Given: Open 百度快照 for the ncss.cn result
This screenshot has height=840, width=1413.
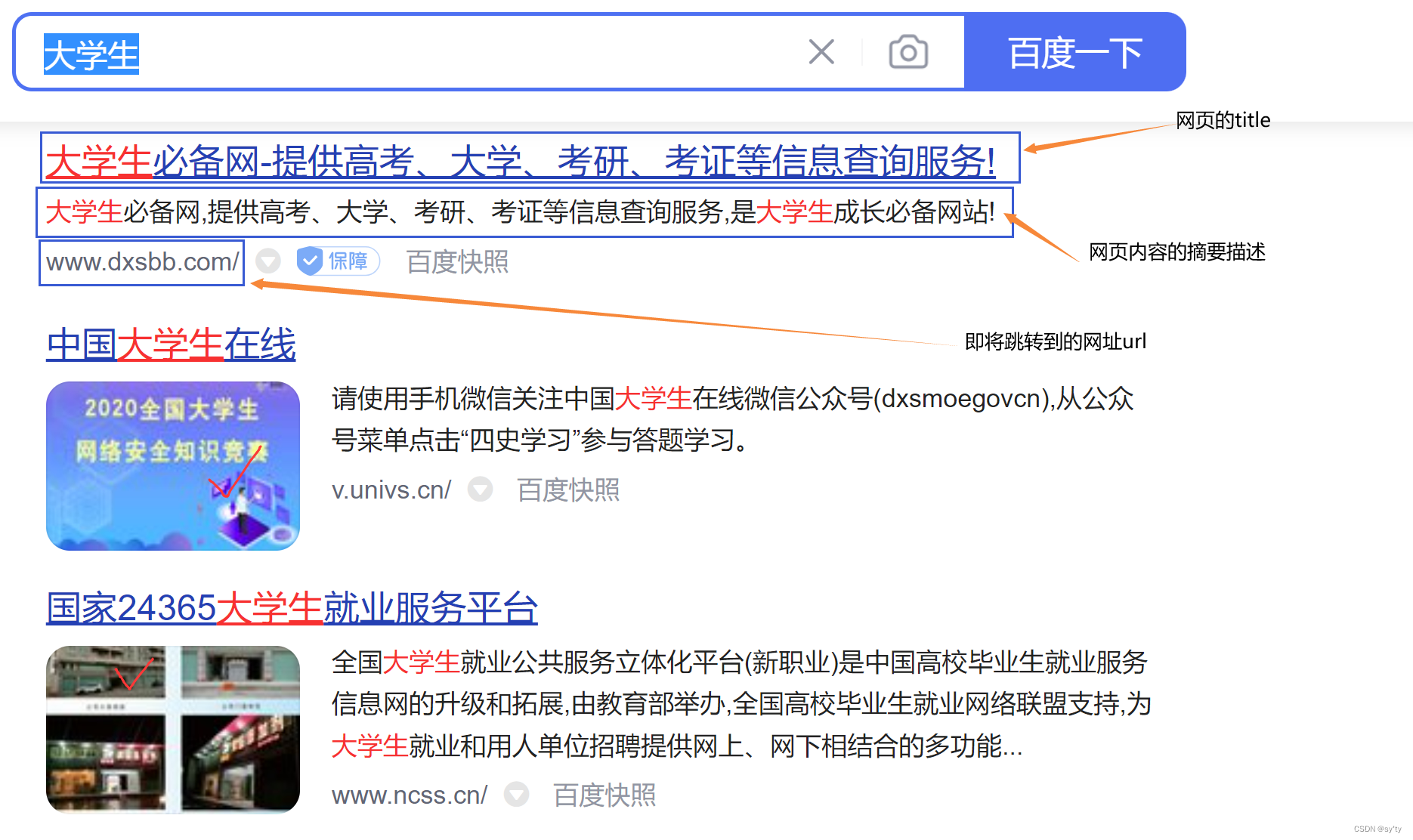Looking at the screenshot, I should 604,795.
